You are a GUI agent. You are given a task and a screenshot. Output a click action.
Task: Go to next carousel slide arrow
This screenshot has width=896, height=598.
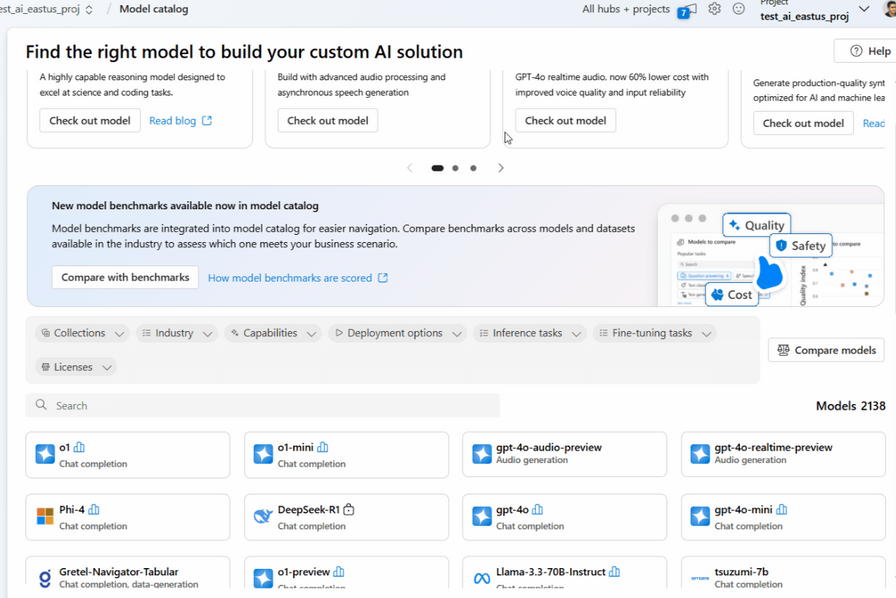pos(501,168)
